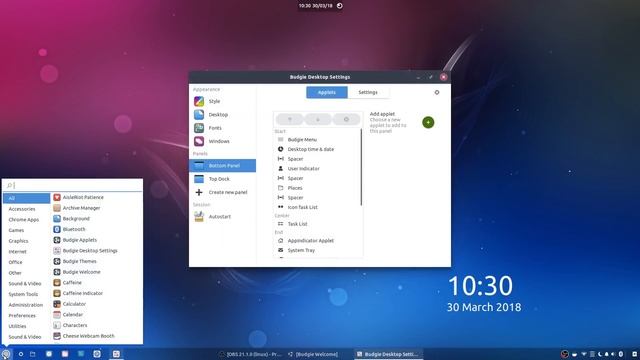
Task: Select User Indicator applet row
Action: pyautogui.click(x=317, y=169)
